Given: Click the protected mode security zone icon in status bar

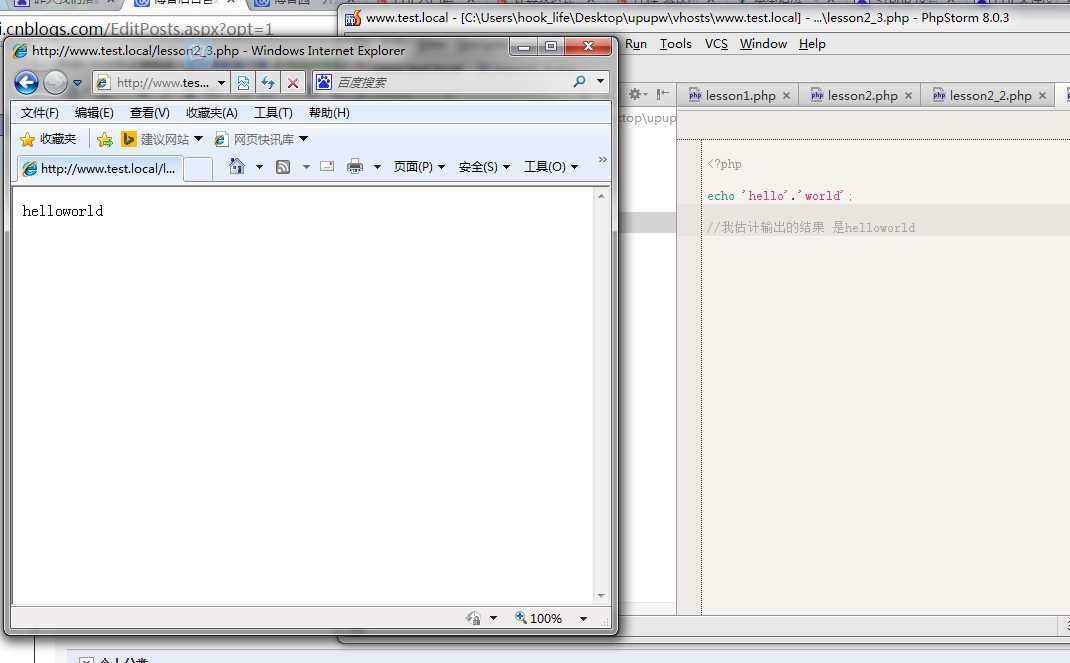Looking at the screenshot, I should [473, 618].
